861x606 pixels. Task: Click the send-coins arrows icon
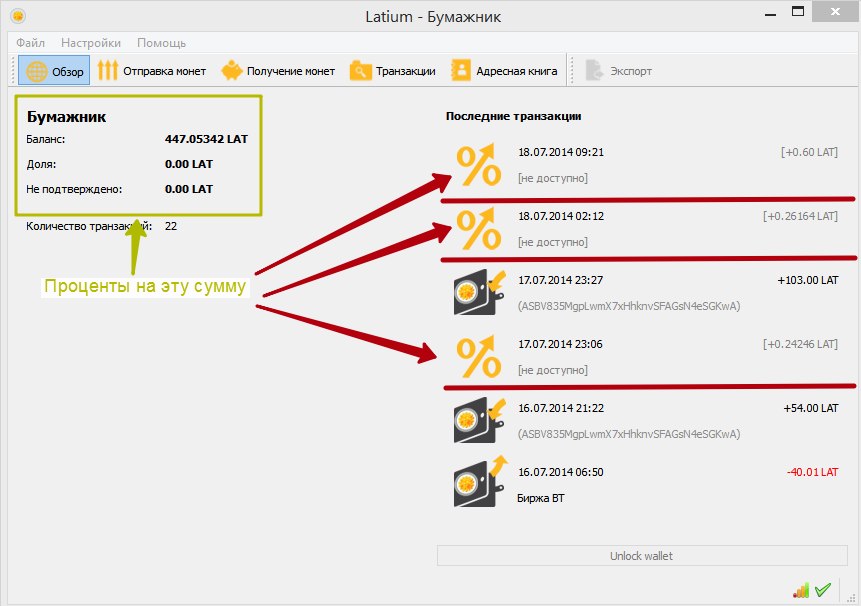point(108,70)
